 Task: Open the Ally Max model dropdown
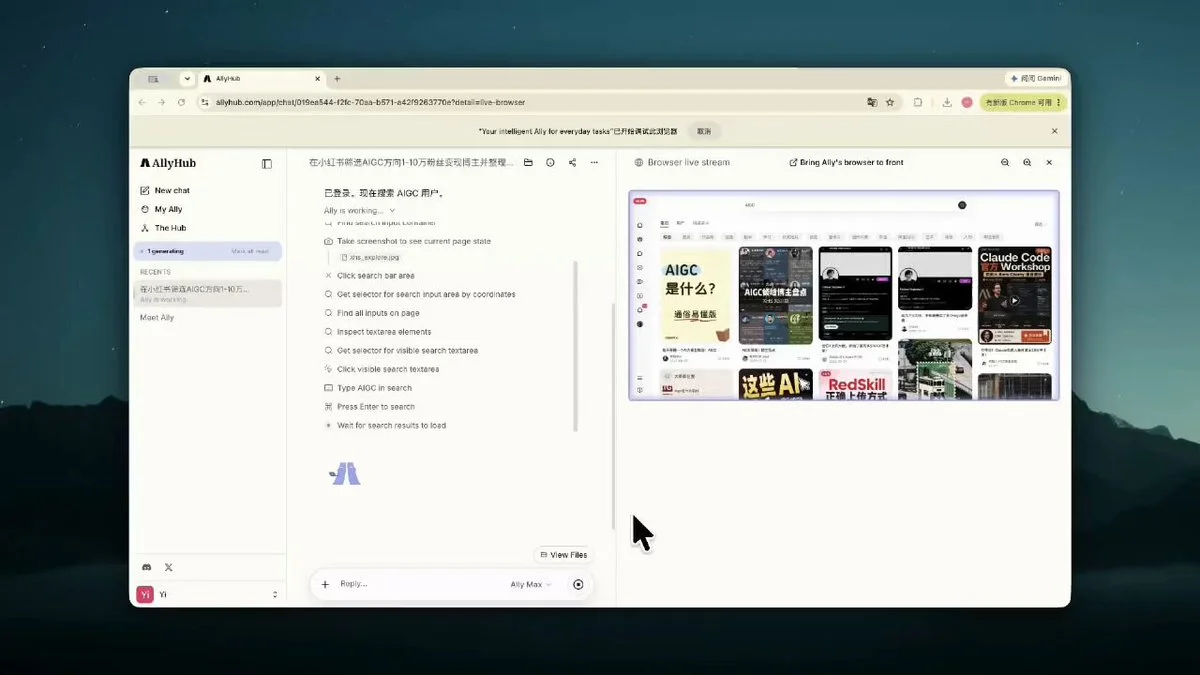pyautogui.click(x=531, y=584)
